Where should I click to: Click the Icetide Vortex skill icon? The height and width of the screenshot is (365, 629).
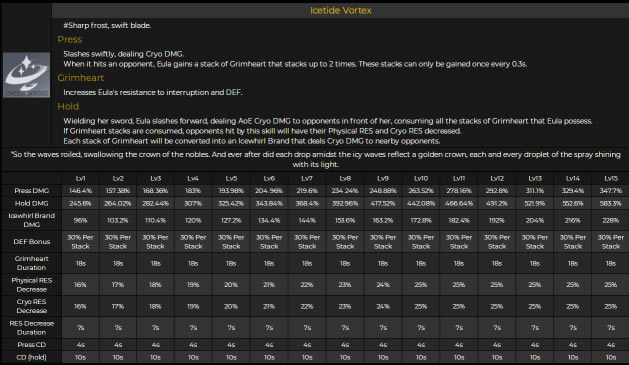(x=26, y=75)
